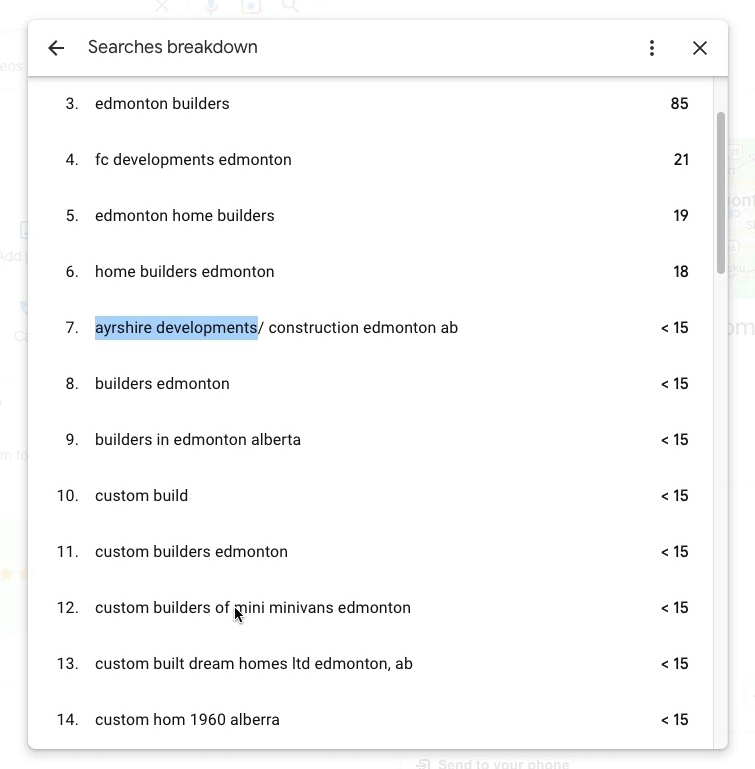The width and height of the screenshot is (755, 769).
Task: Click 'fc developments edmonton' search entry
Action: coord(193,160)
